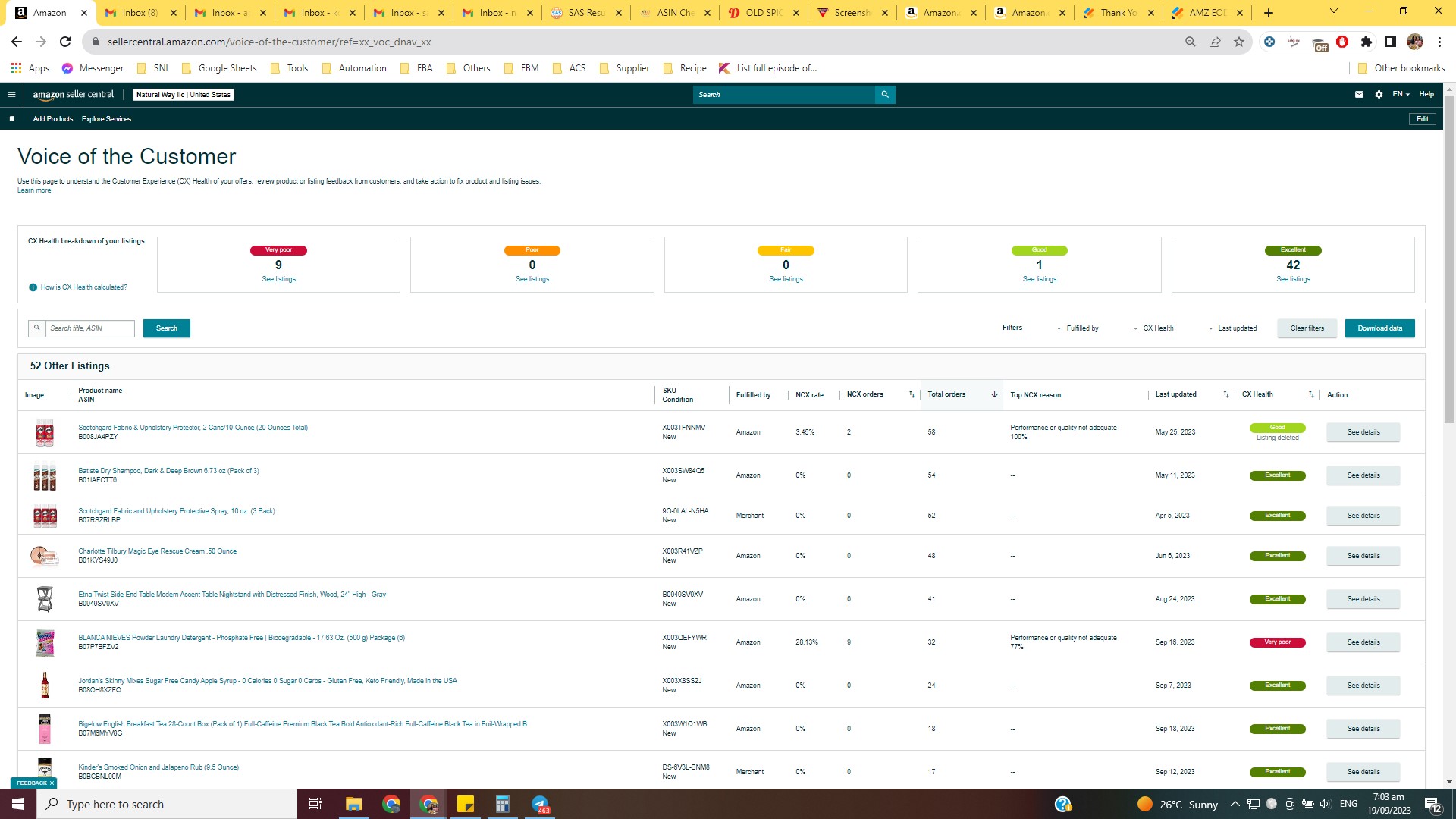Open the Chrome profile avatar
Viewport: 1456px width, 819px height.
tap(1415, 42)
